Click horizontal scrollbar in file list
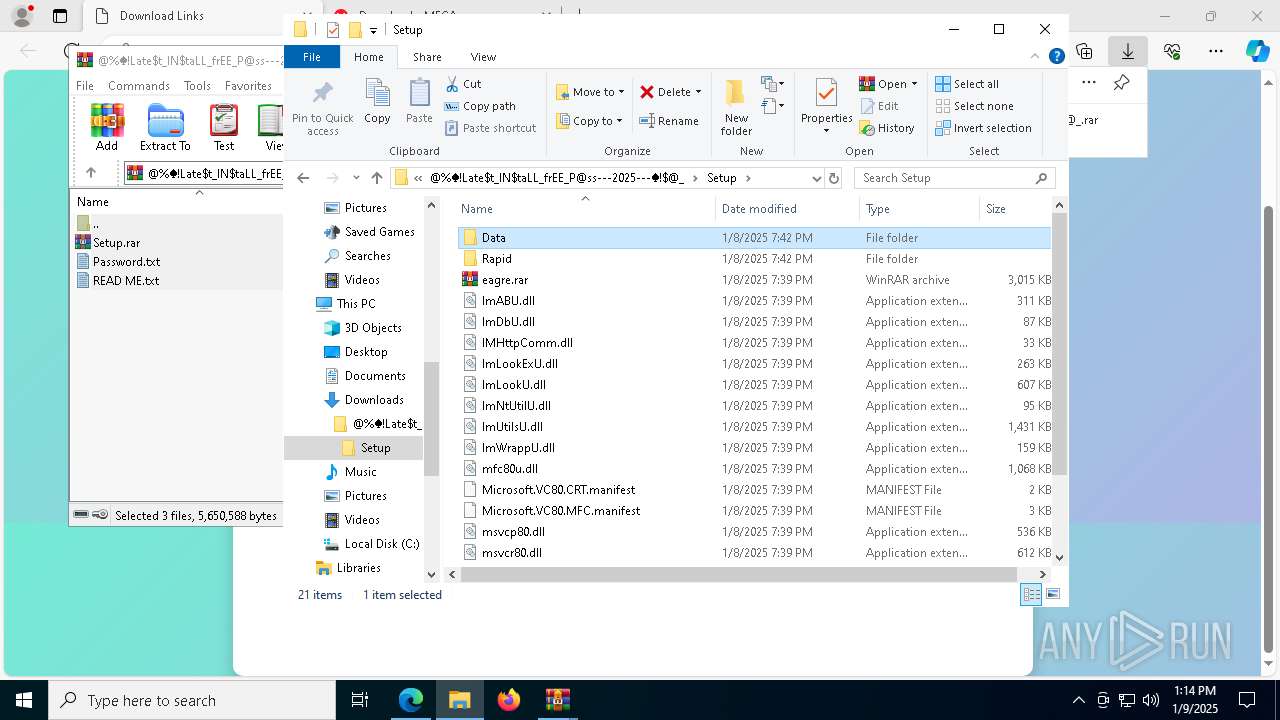This screenshot has height=720, width=1280. coord(739,574)
